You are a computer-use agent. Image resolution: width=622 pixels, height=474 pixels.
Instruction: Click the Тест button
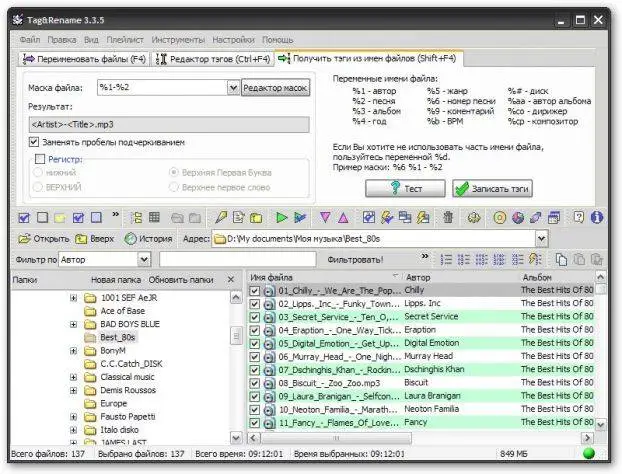click(405, 188)
